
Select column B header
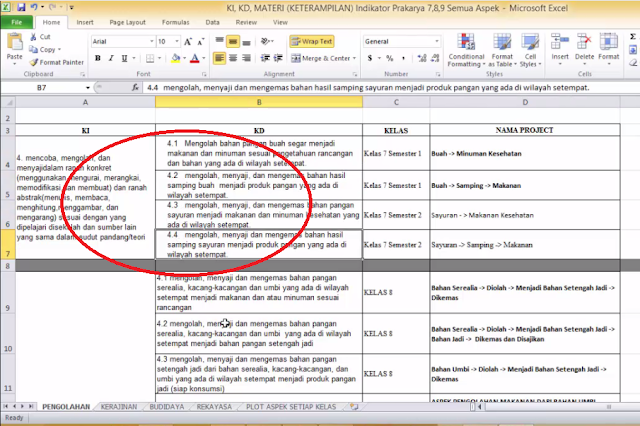pos(259,102)
